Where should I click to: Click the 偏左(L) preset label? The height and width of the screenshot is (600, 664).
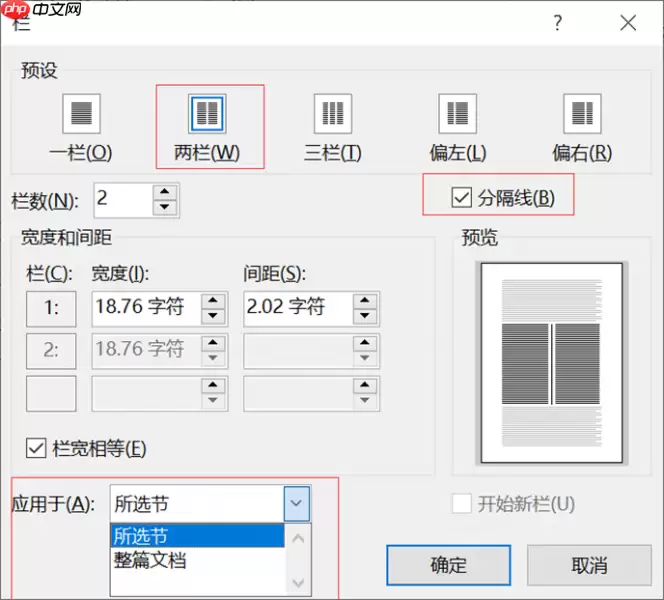(458, 152)
